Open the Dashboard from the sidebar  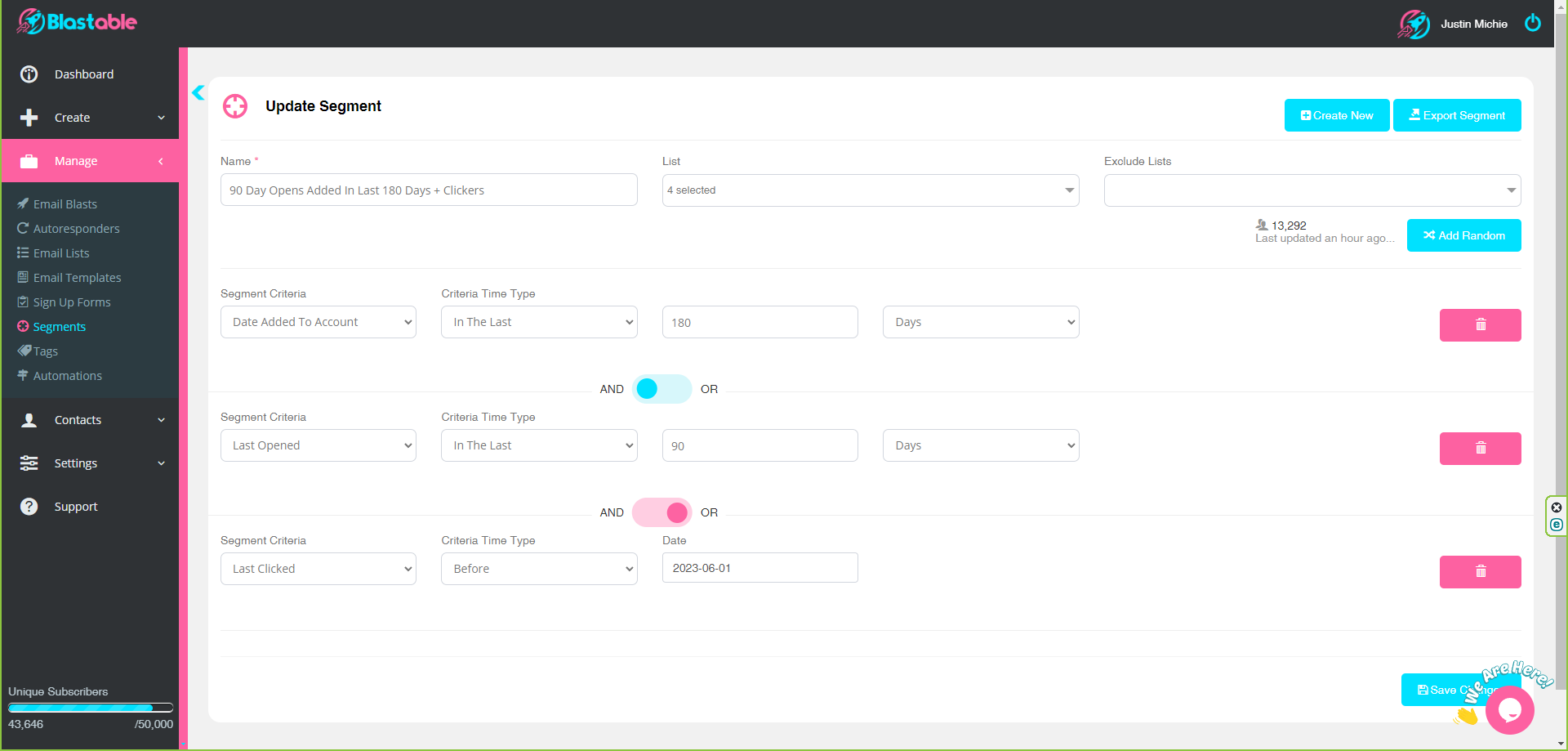click(x=84, y=74)
